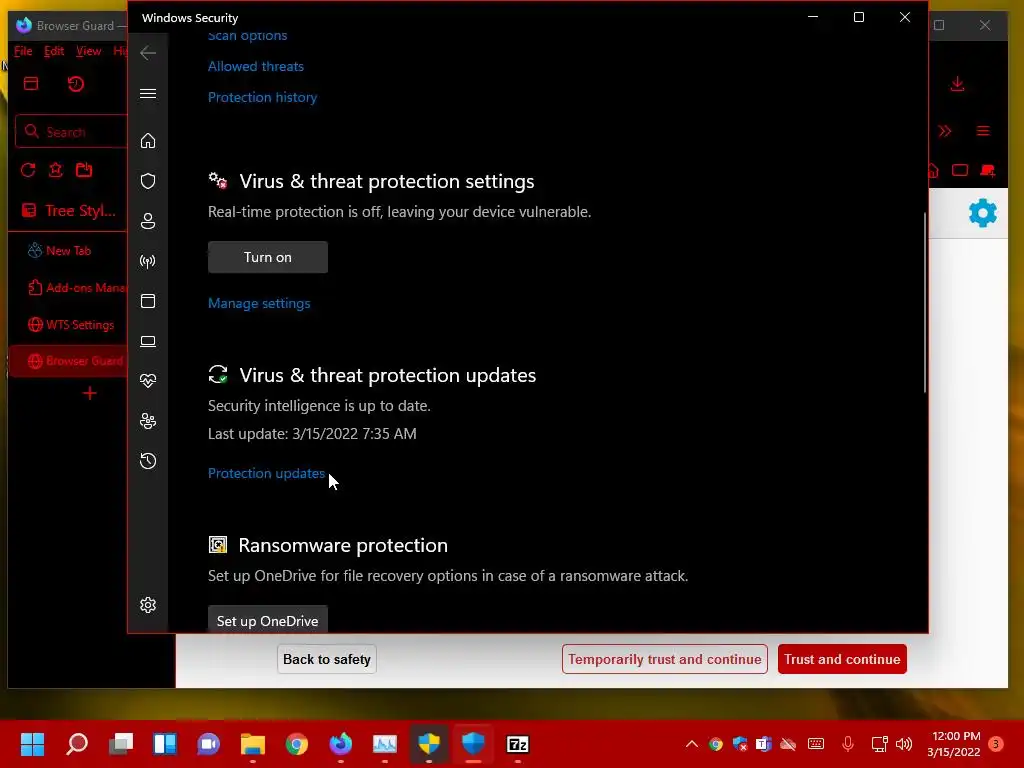Click Back to safety in Browser Guard

coord(327,659)
